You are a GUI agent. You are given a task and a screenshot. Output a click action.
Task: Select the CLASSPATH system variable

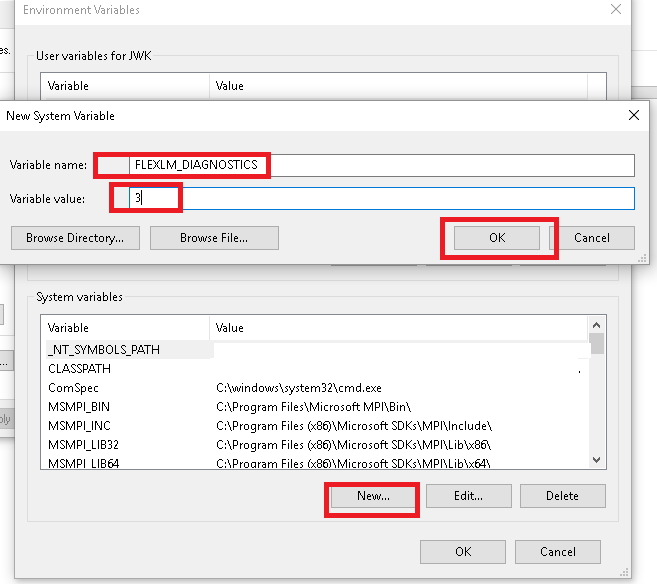80,369
